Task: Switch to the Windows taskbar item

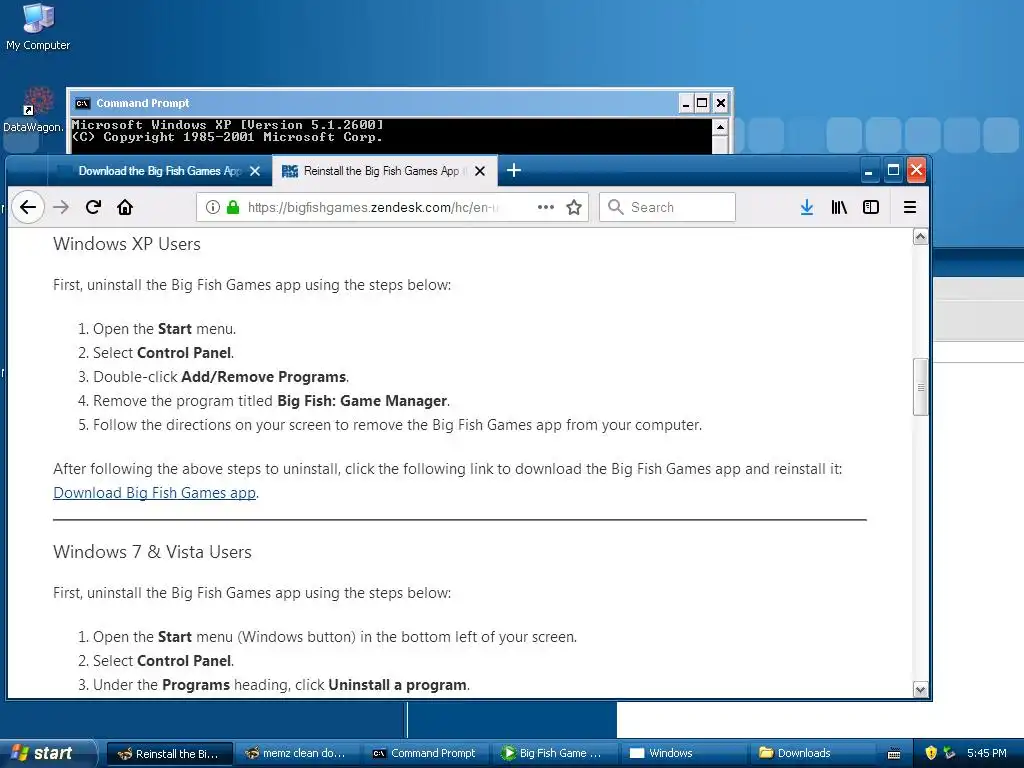Action: [680, 754]
